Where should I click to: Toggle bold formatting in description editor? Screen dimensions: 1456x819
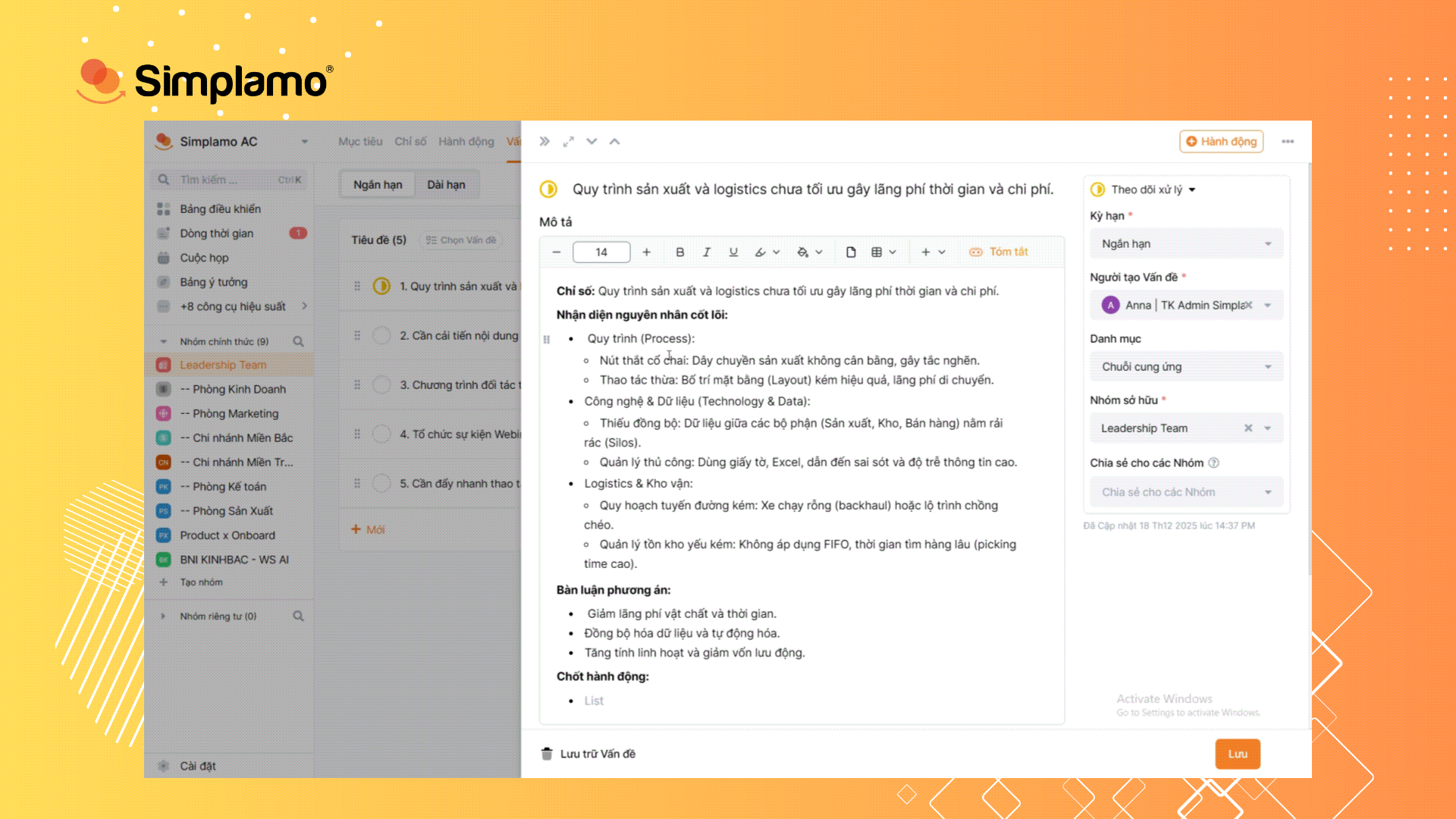(x=679, y=252)
